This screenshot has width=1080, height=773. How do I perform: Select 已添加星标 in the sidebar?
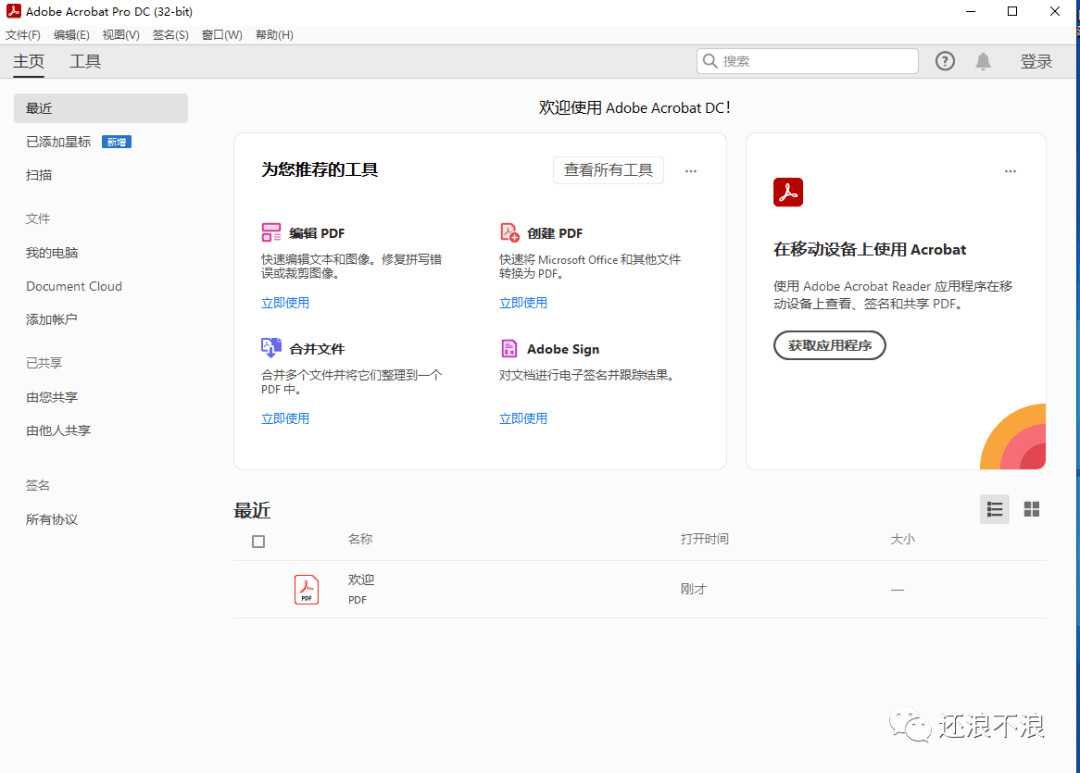point(59,142)
